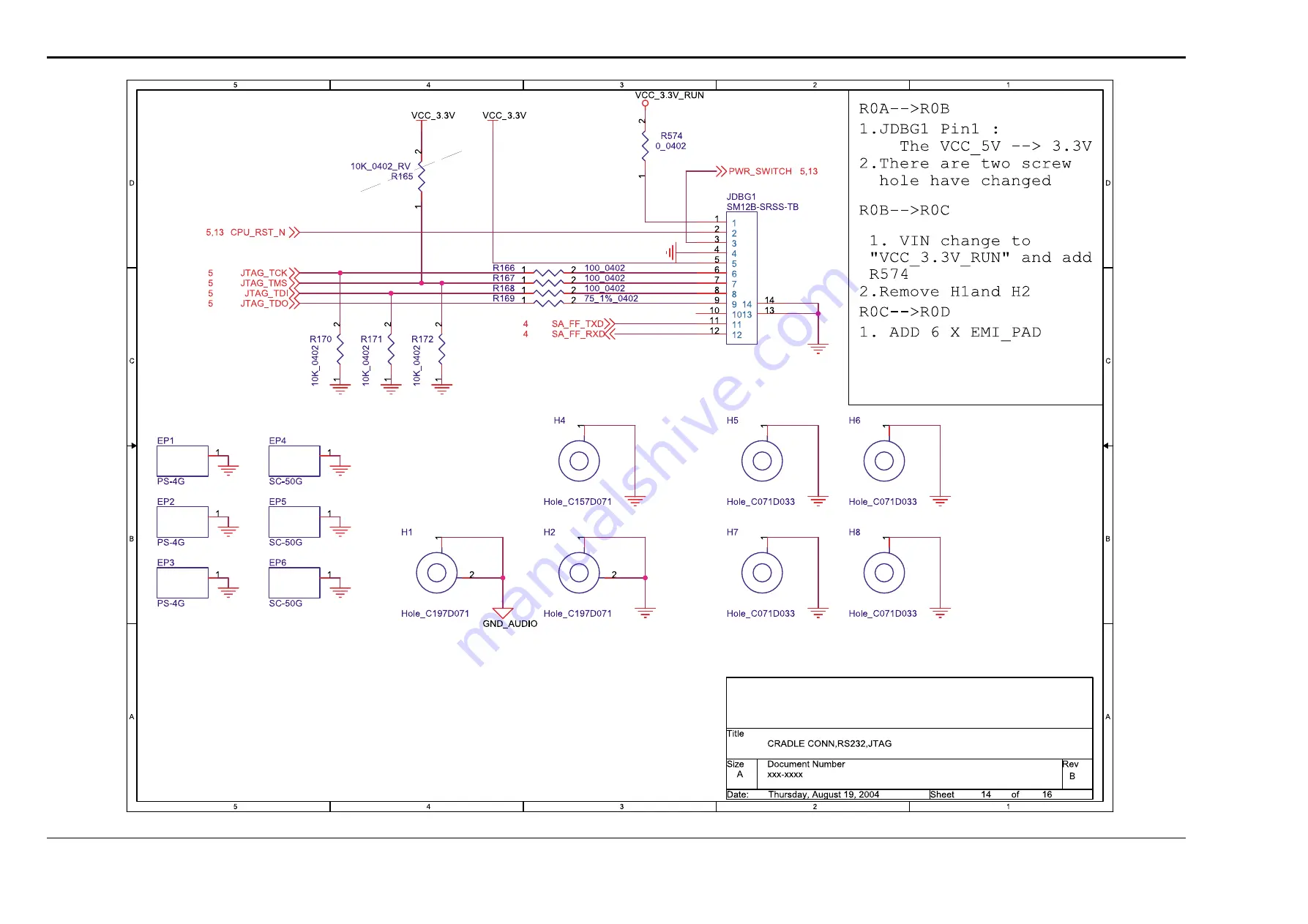Click the R0B-->R0C revision note heading

(905, 211)
